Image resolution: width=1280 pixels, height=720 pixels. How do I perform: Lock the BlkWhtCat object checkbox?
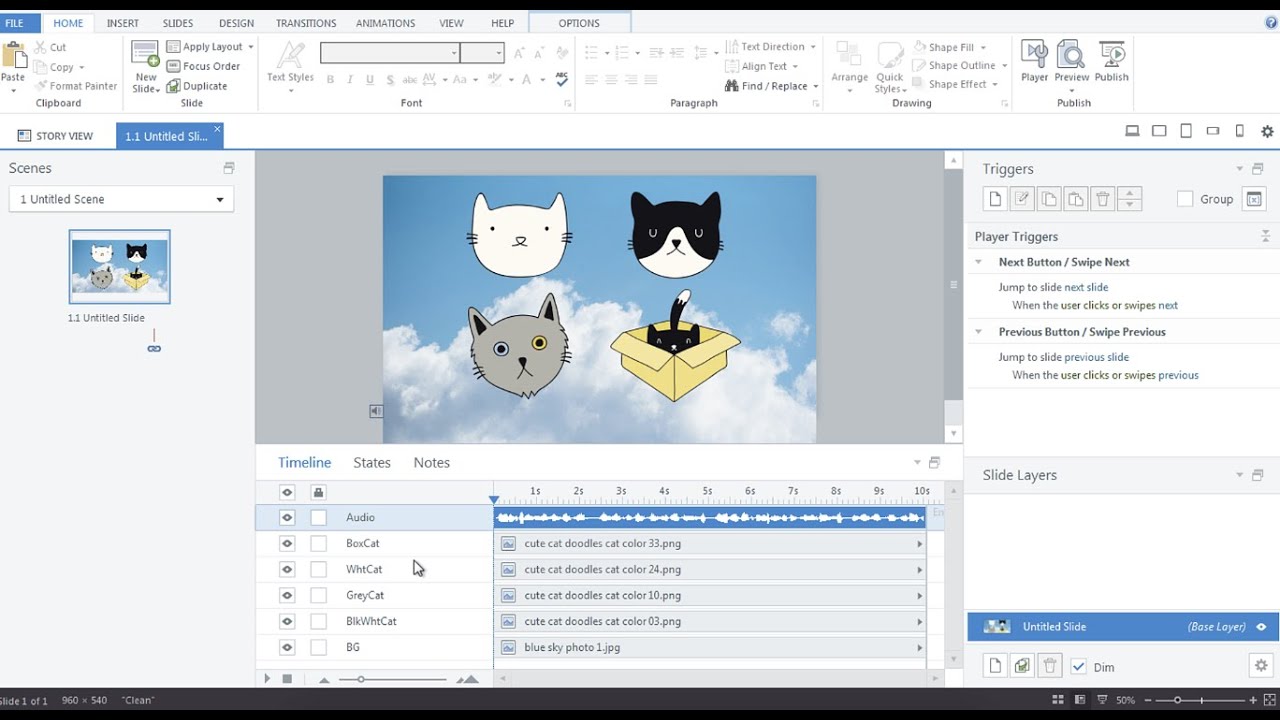tap(318, 621)
